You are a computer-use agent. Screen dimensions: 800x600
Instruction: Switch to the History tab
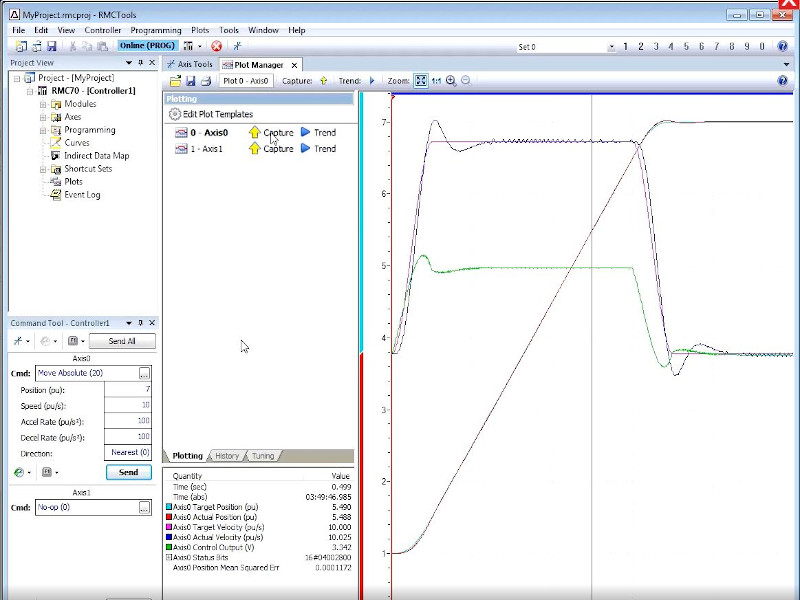(x=227, y=456)
